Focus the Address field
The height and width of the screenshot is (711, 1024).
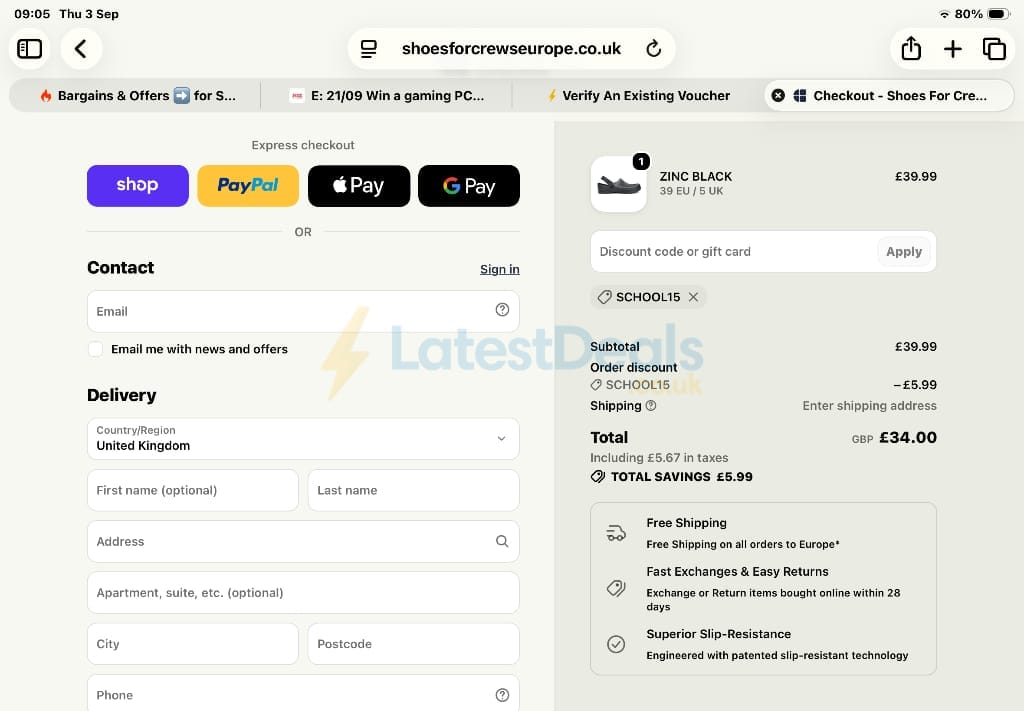(x=303, y=541)
